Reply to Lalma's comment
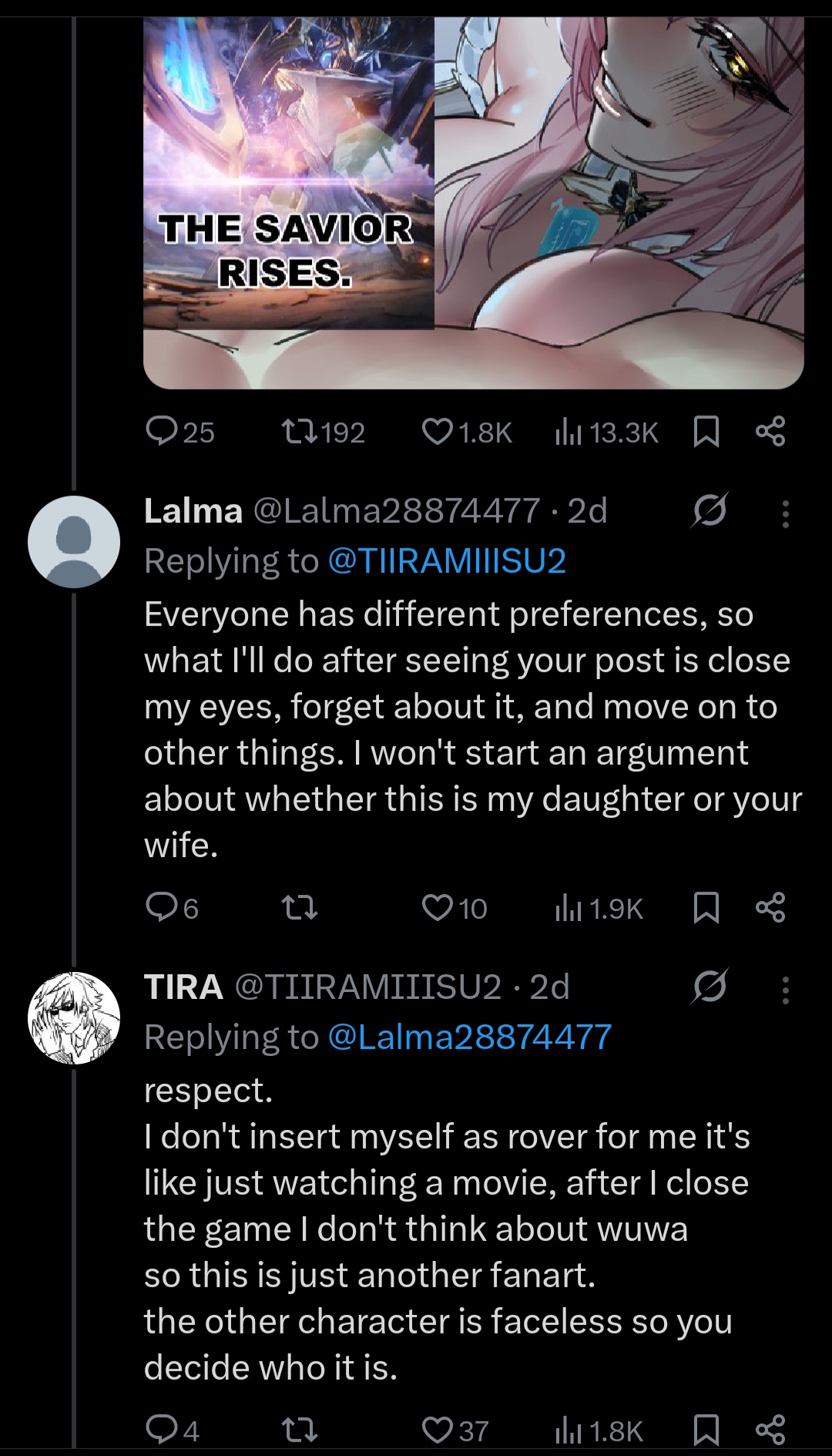This screenshot has height=1456, width=832. coord(162,908)
